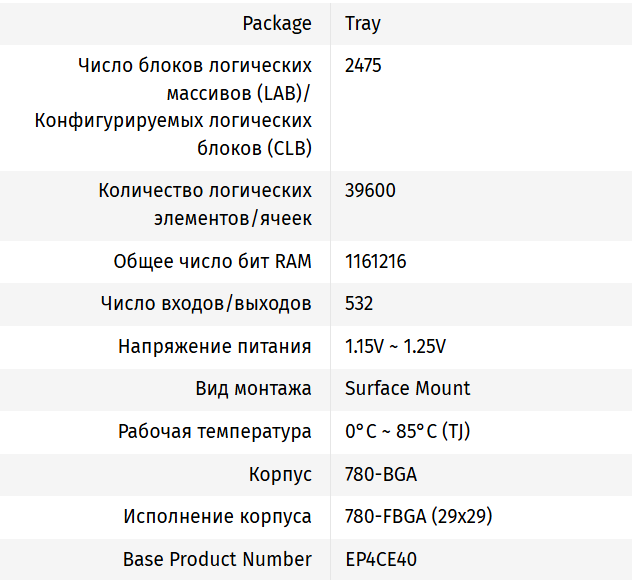The image size is (632, 580).
Task: Select the I/O count value 532
Action: [x=359, y=303]
